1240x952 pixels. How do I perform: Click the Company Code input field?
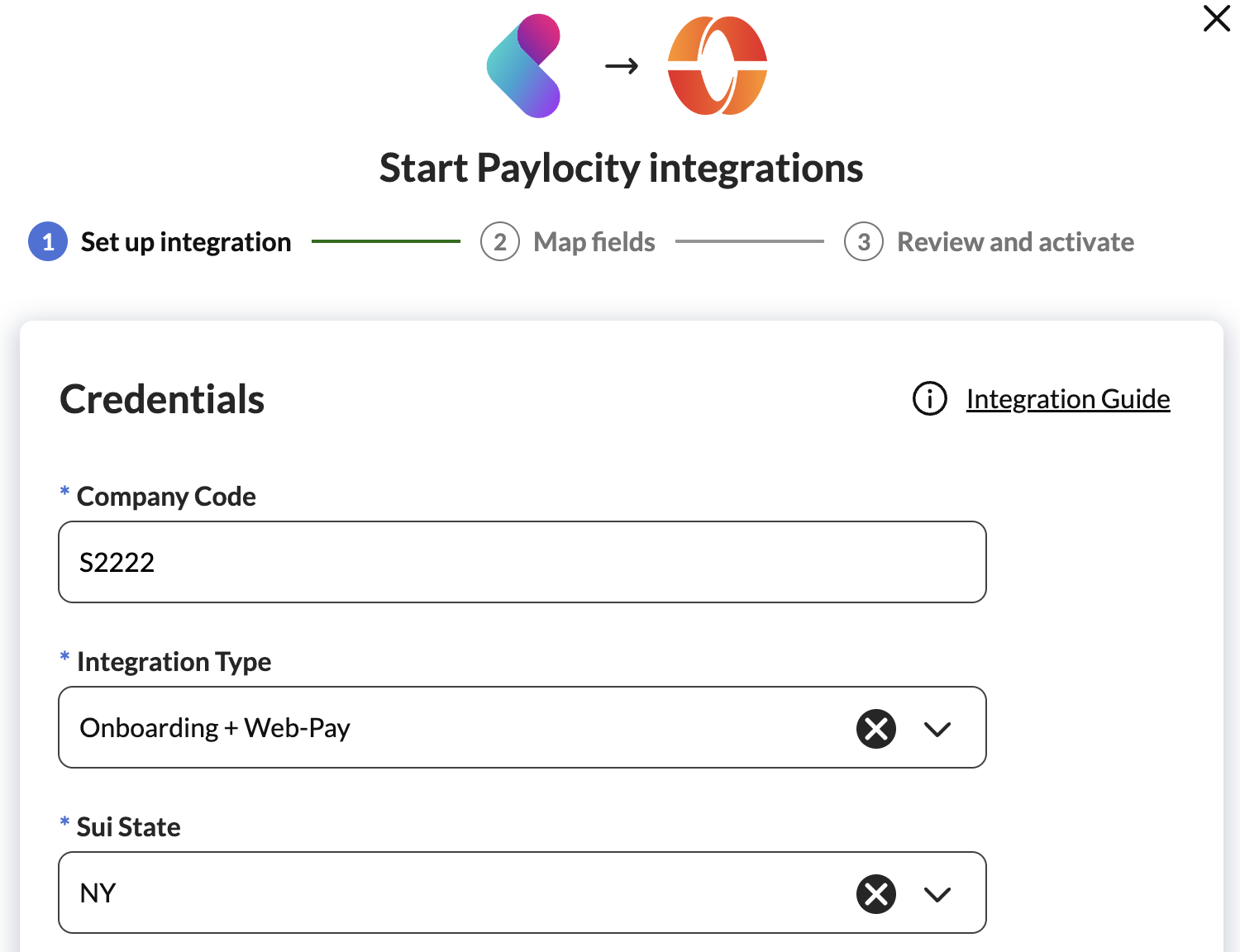522,562
